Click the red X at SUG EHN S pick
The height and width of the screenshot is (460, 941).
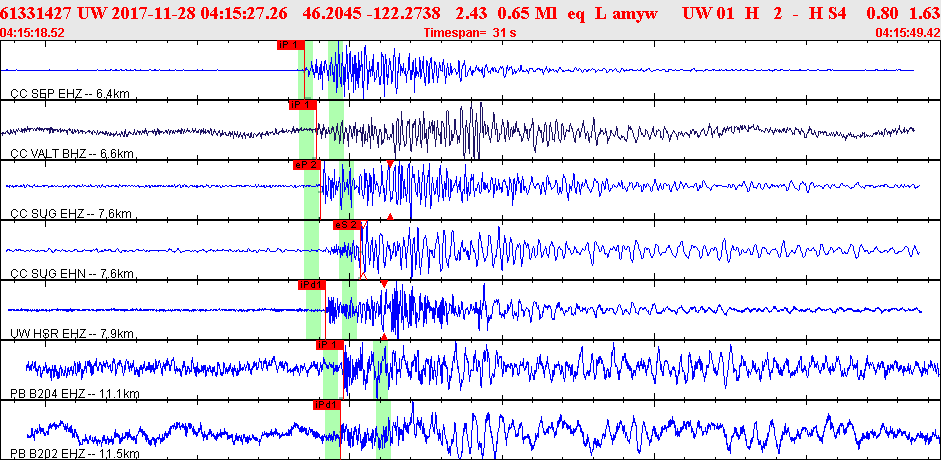pos(363,275)
